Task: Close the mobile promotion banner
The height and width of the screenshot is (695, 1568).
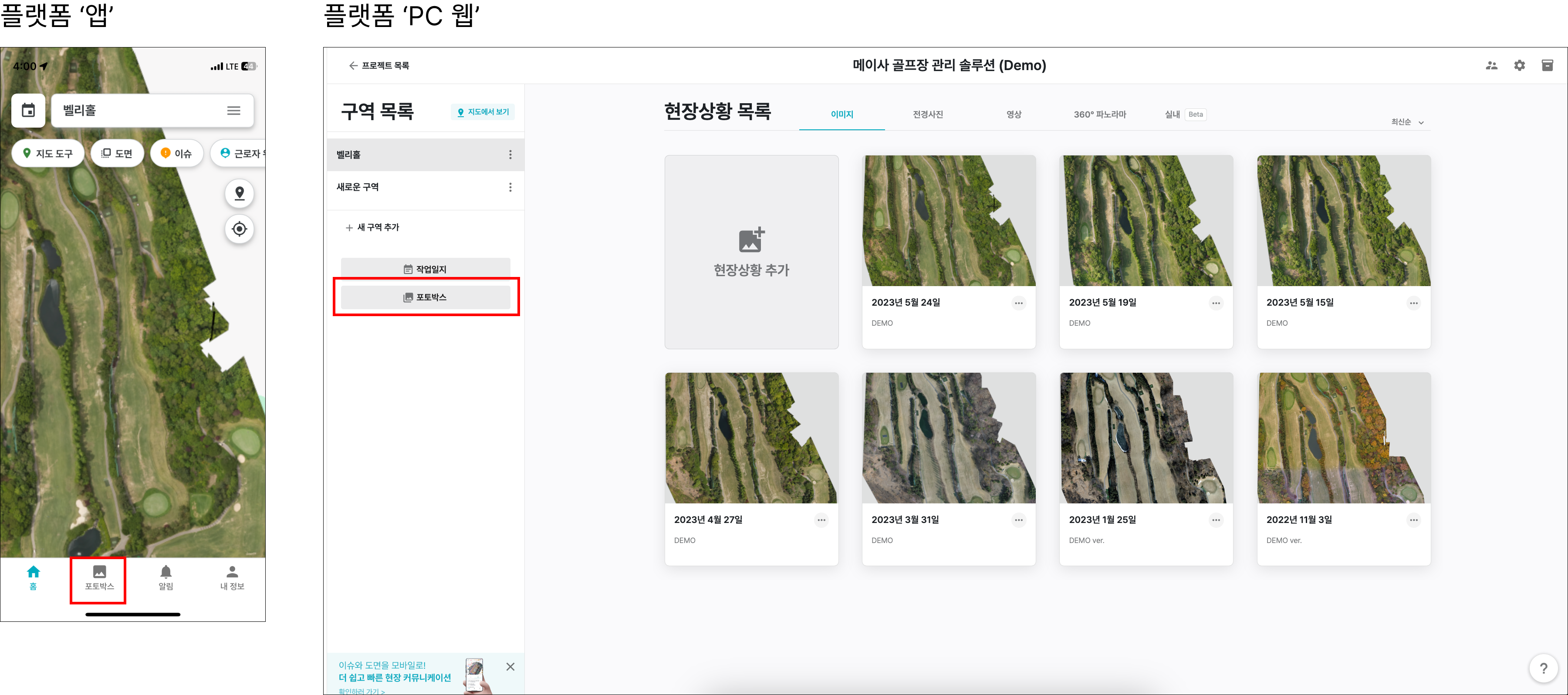Action: click(510, 666)
